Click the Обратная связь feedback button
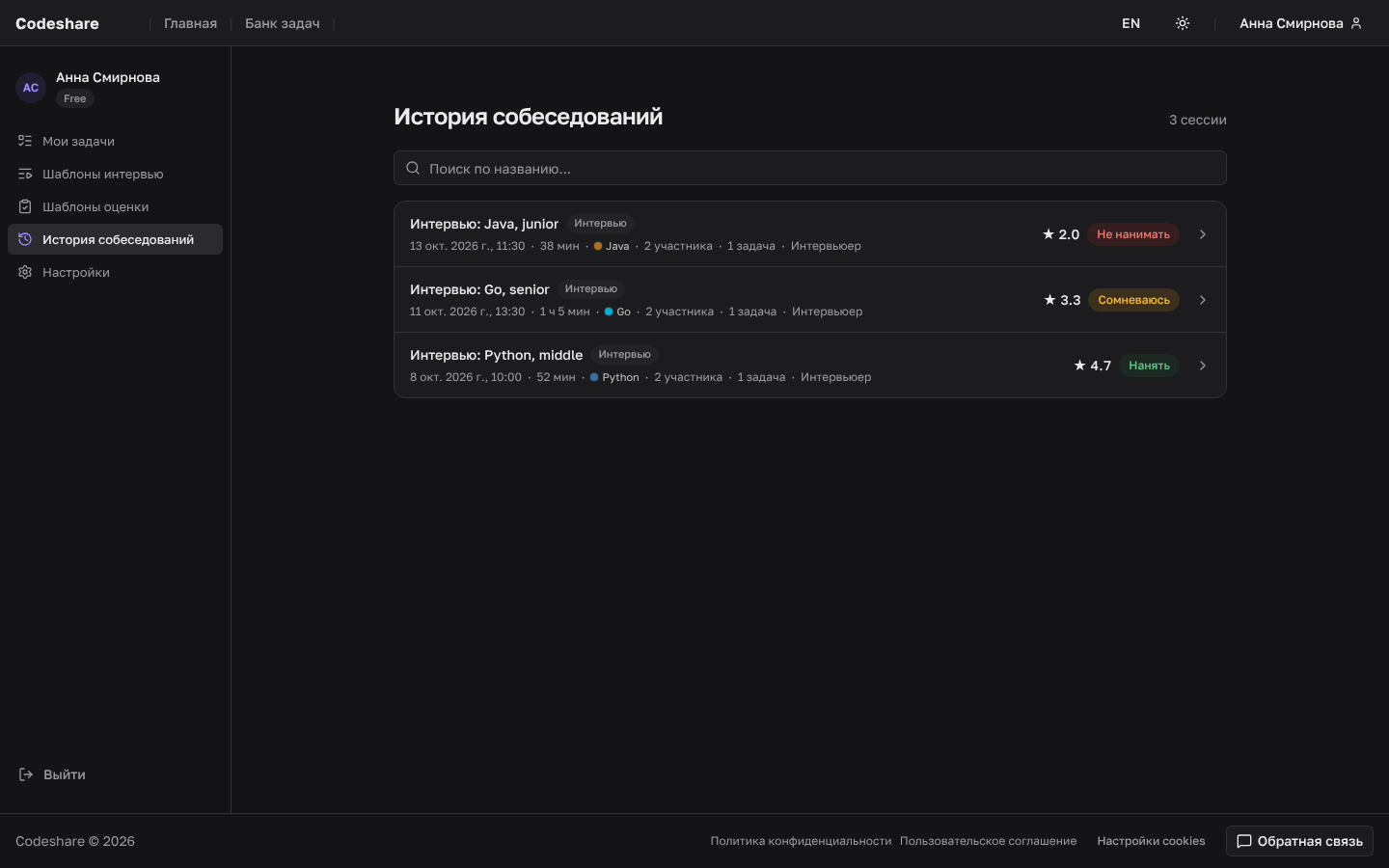The width and height of the screenshot is (1389, 868). tap(1299, 841)
